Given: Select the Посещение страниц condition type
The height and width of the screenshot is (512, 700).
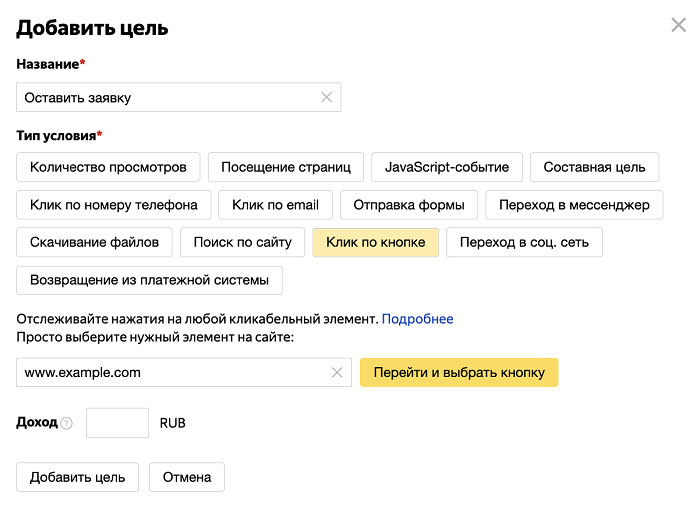Looking at the screenshot, I should [x=286, y=167].
